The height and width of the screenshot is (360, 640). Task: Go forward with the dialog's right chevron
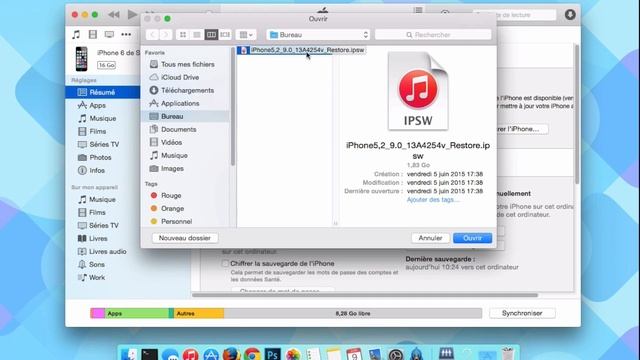[166, 35]
